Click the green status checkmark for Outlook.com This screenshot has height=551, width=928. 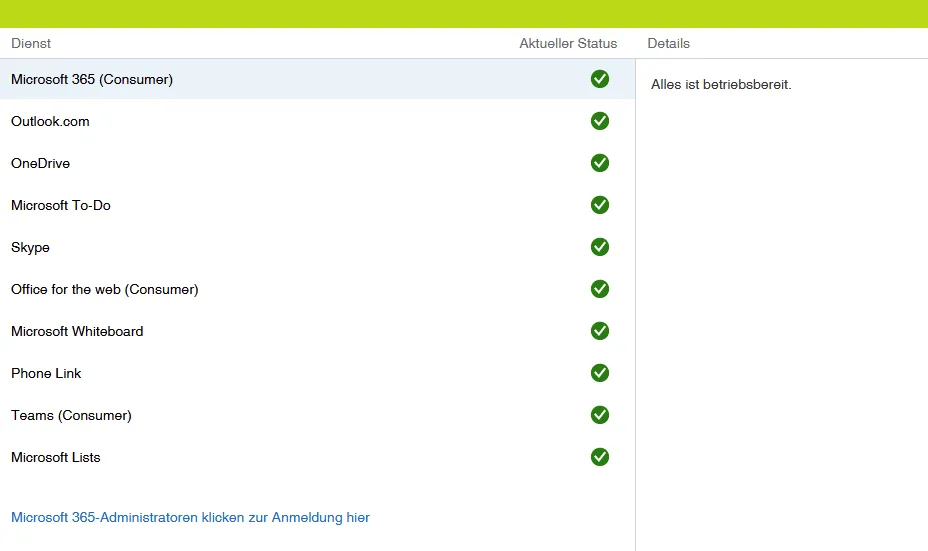(600, 121)
